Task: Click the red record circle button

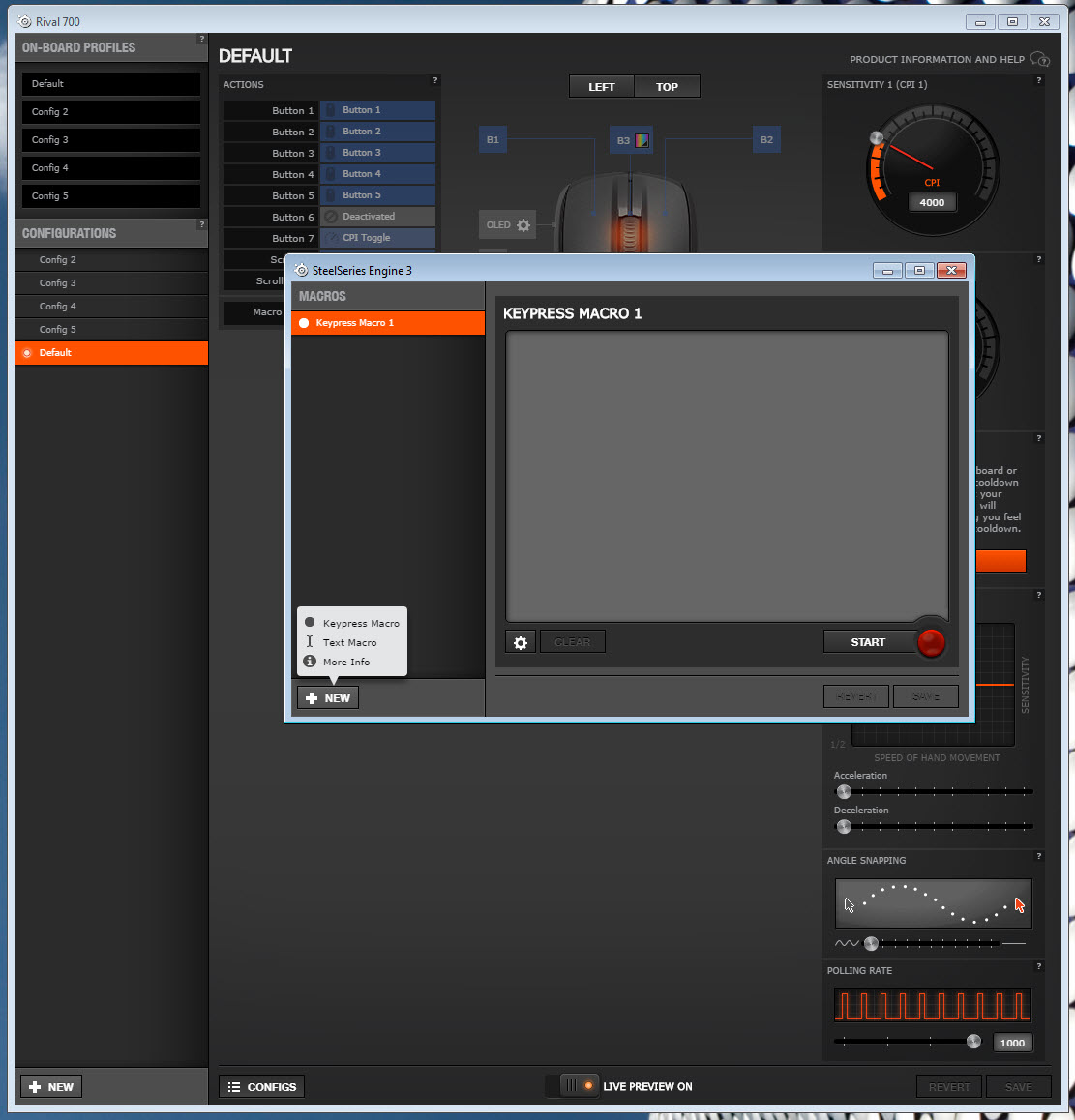Action: tap(931, 642)
